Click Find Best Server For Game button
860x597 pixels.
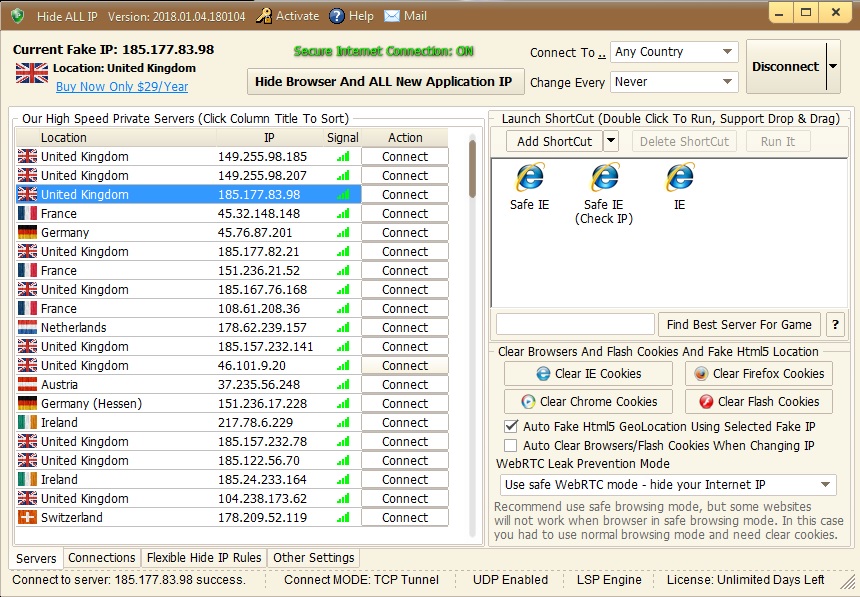pyautogui.click(x=739, y=325)
